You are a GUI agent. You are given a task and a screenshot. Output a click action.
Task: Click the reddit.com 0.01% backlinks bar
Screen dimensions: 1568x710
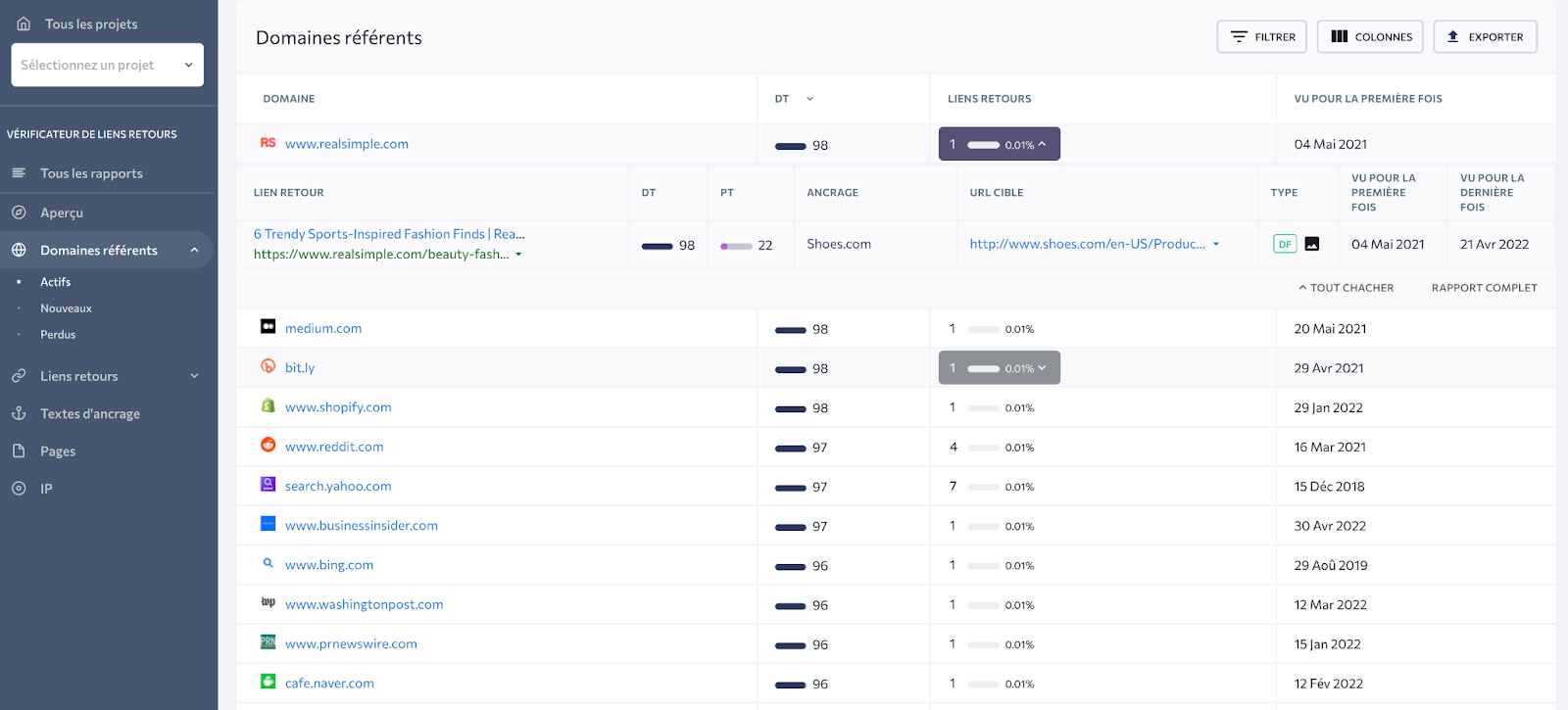pos(983,448)
